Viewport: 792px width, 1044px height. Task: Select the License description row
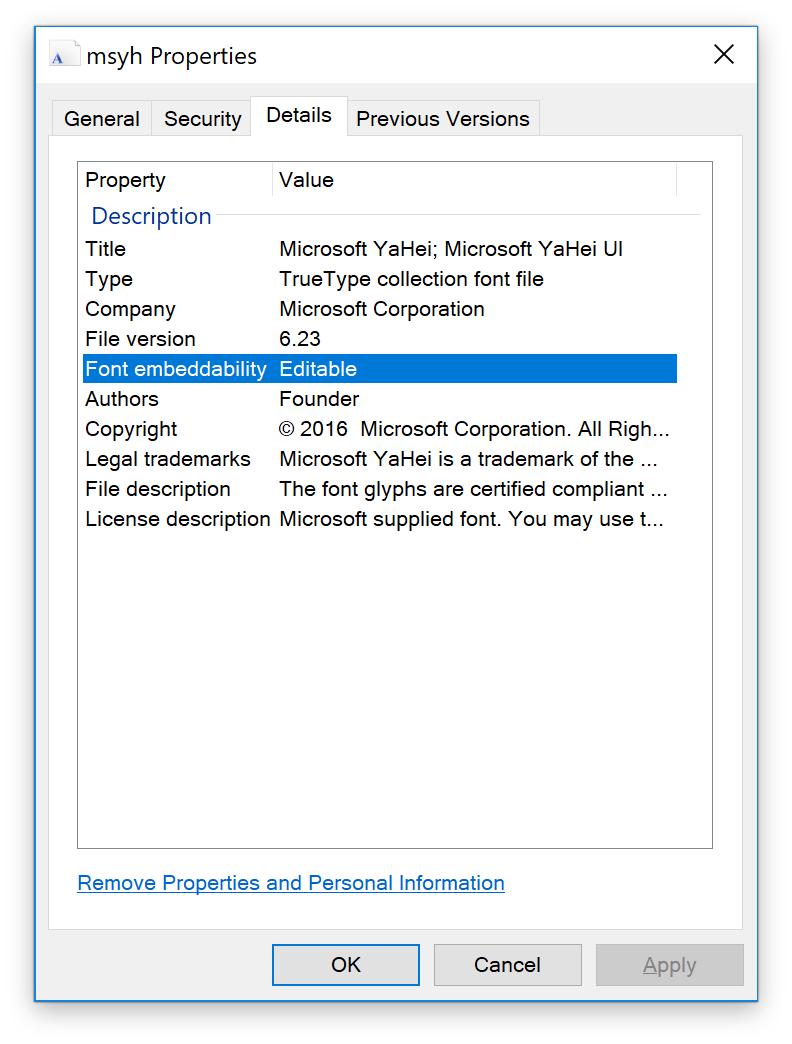pyautogui.click(x=379, y=519)
